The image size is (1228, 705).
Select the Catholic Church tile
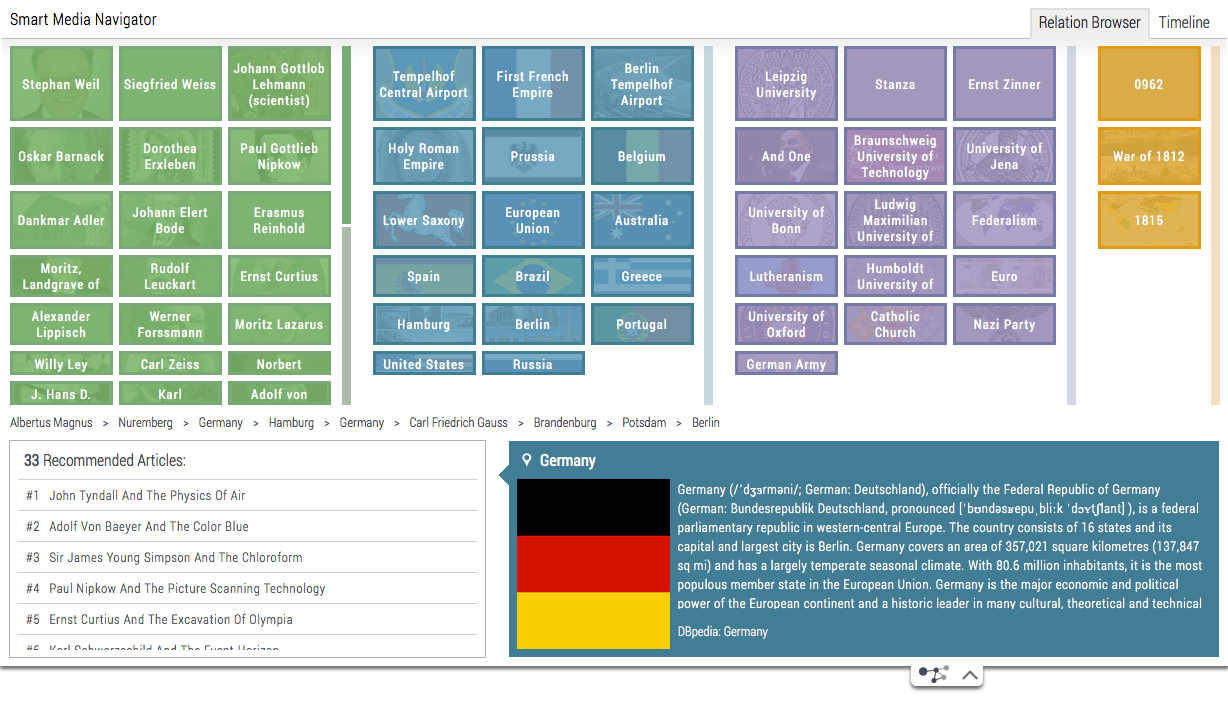pos(895,324)
